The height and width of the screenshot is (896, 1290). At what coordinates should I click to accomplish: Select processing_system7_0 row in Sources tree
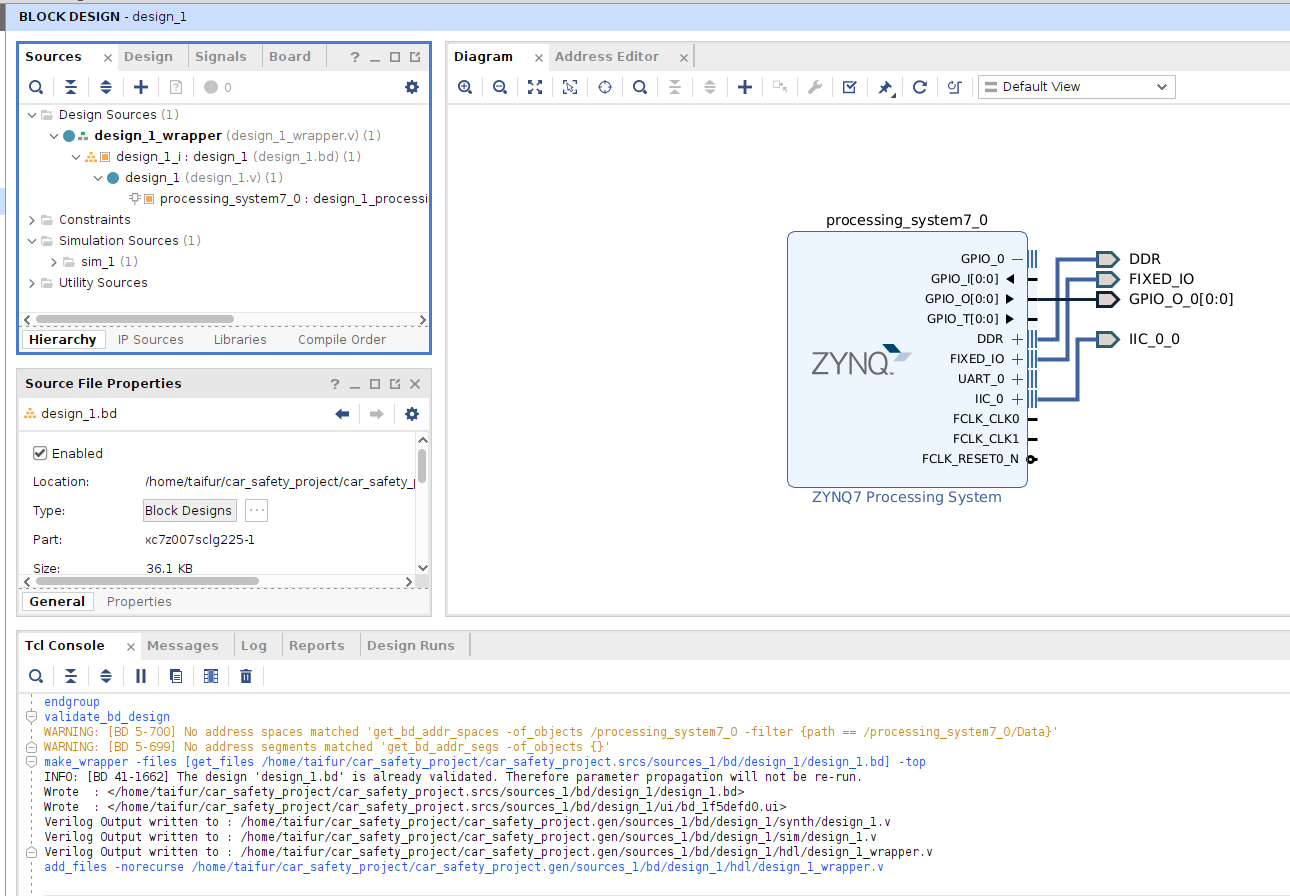(x=279, y=199)
